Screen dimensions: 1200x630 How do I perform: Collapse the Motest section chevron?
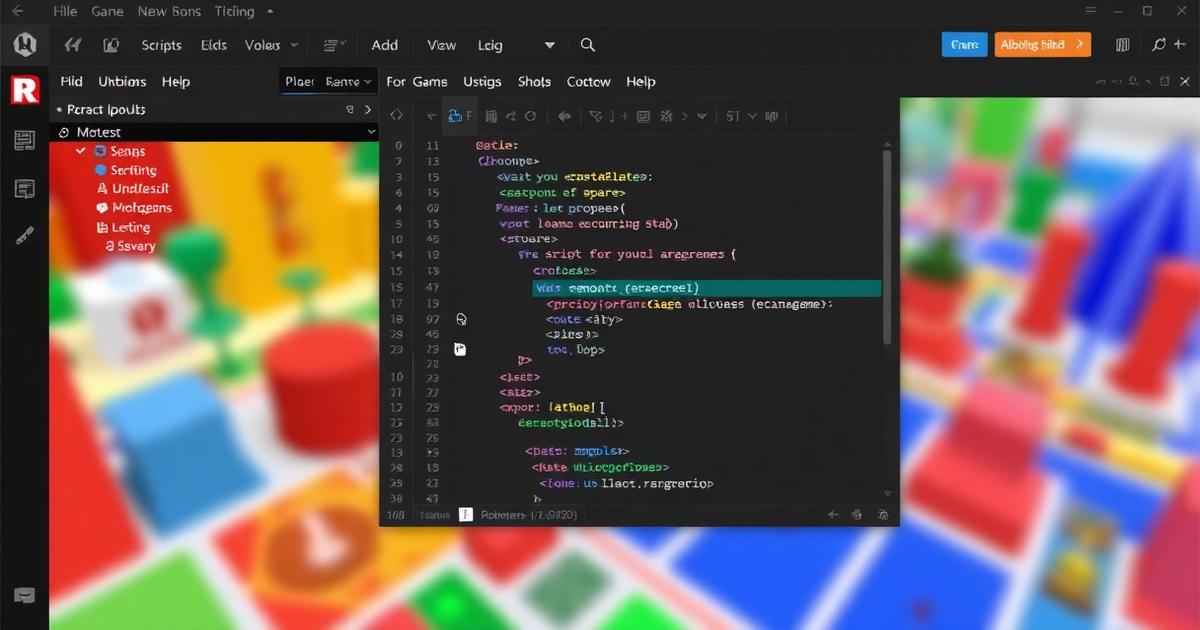tap(371, 132)
